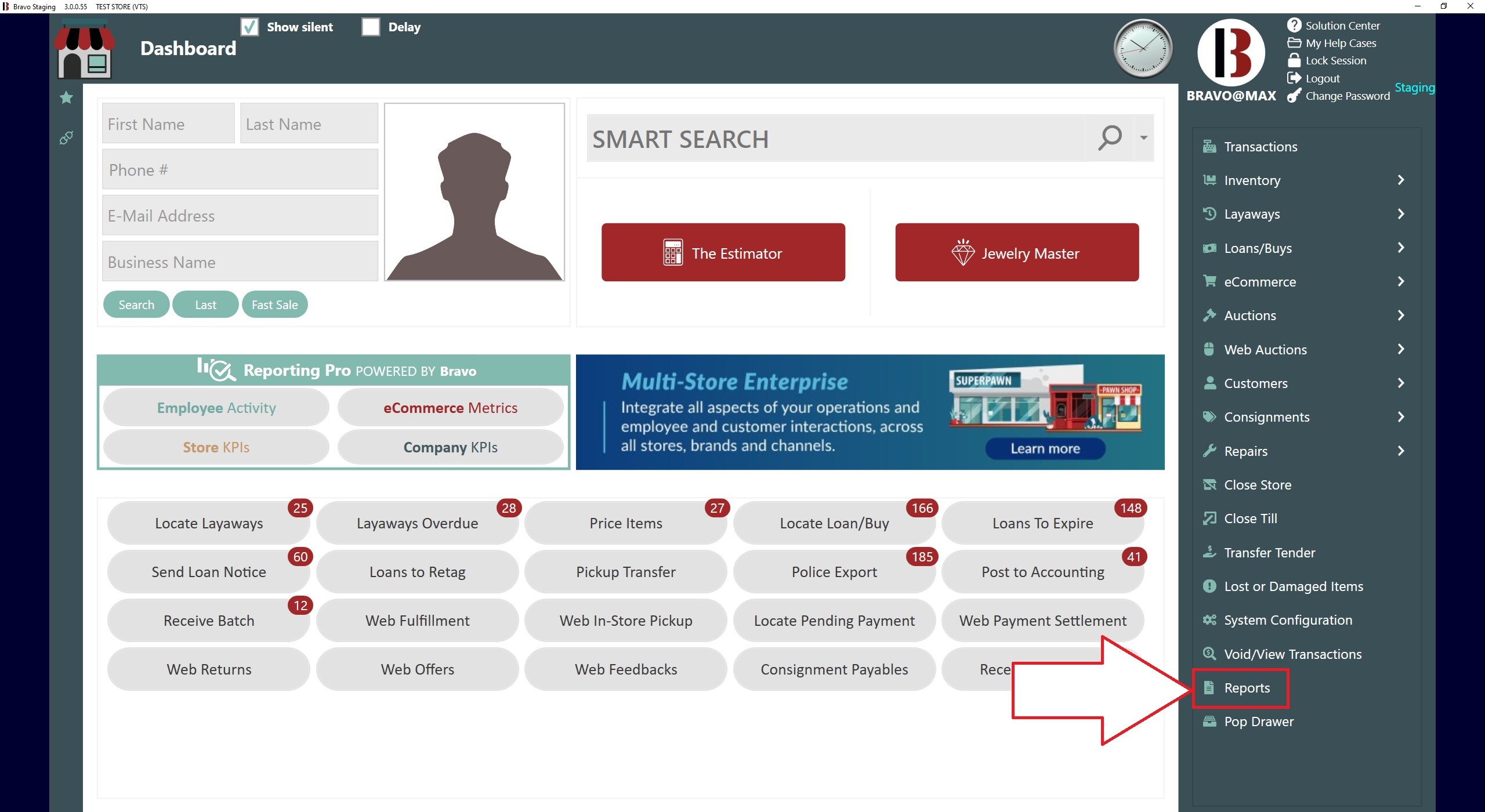Click the Loans/Buys cash icon
The height and width of the screenshot is (812, 1485).
coord(1209,248)
